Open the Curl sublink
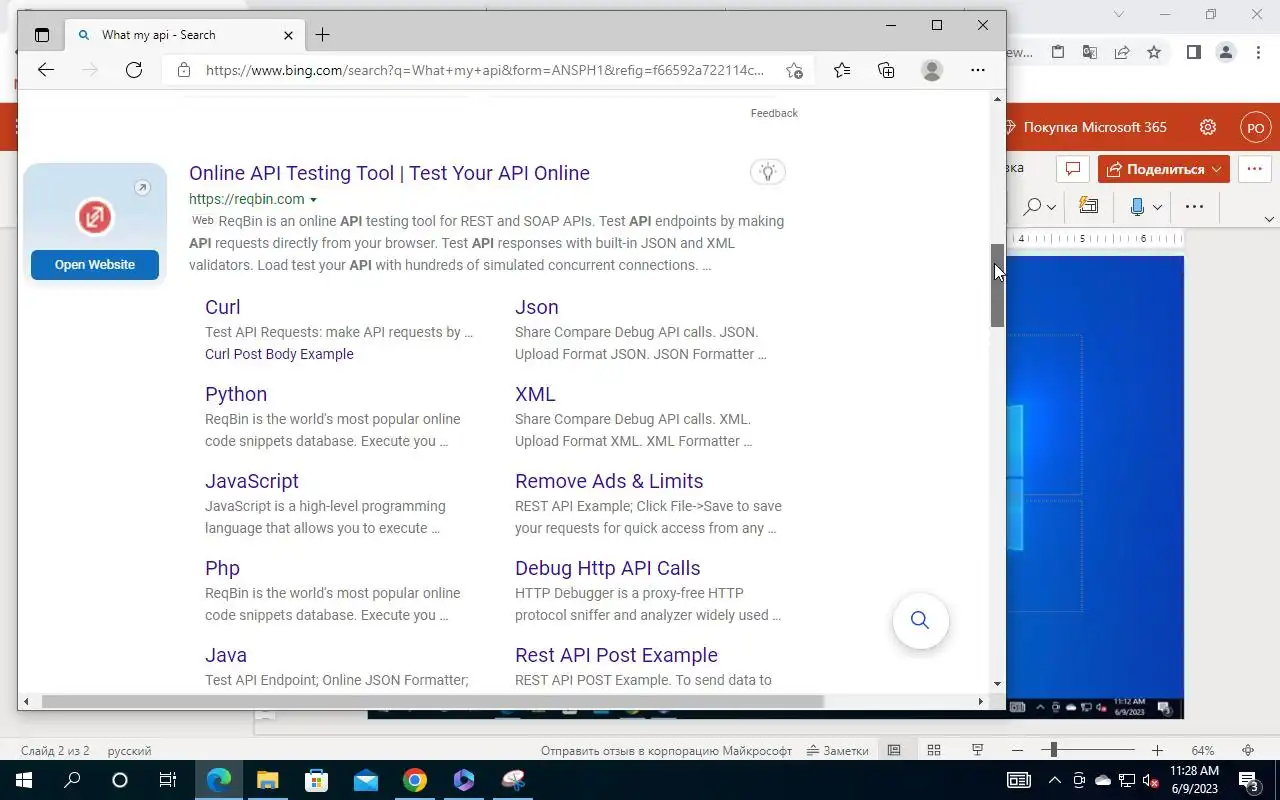 pos(223,307)
